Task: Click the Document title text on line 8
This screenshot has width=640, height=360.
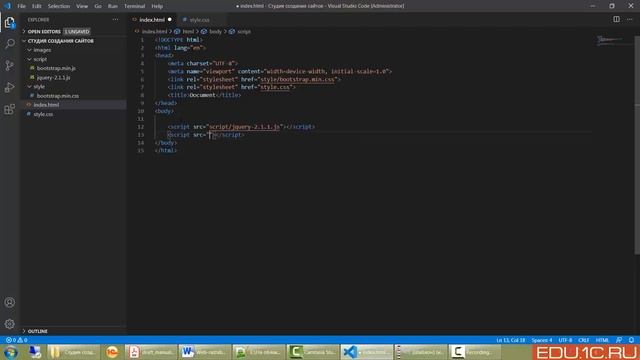Action: pos(202,95)
